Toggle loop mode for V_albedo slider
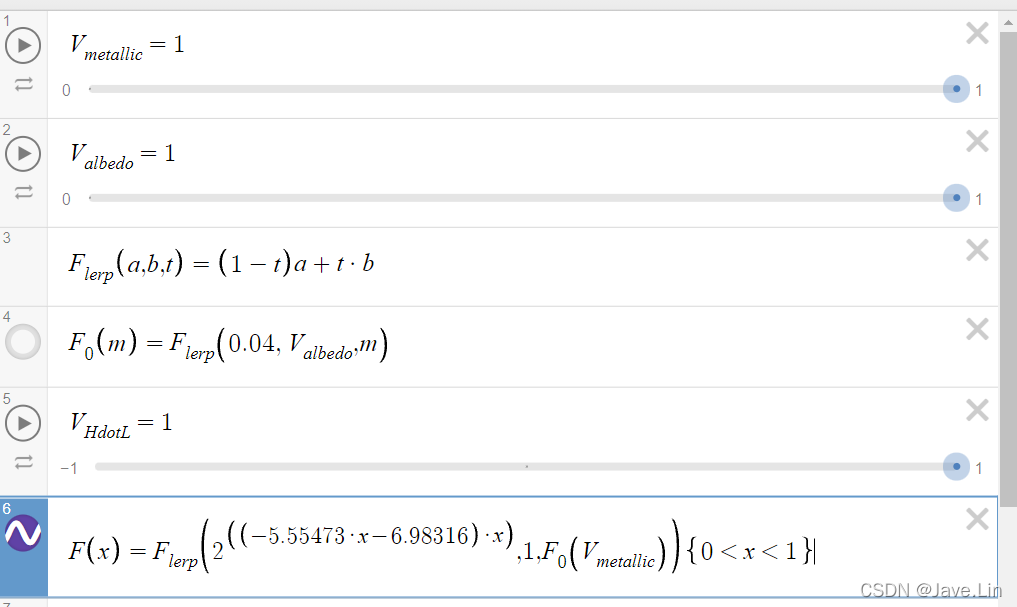1017x607 pixels. tap(23, 192)
